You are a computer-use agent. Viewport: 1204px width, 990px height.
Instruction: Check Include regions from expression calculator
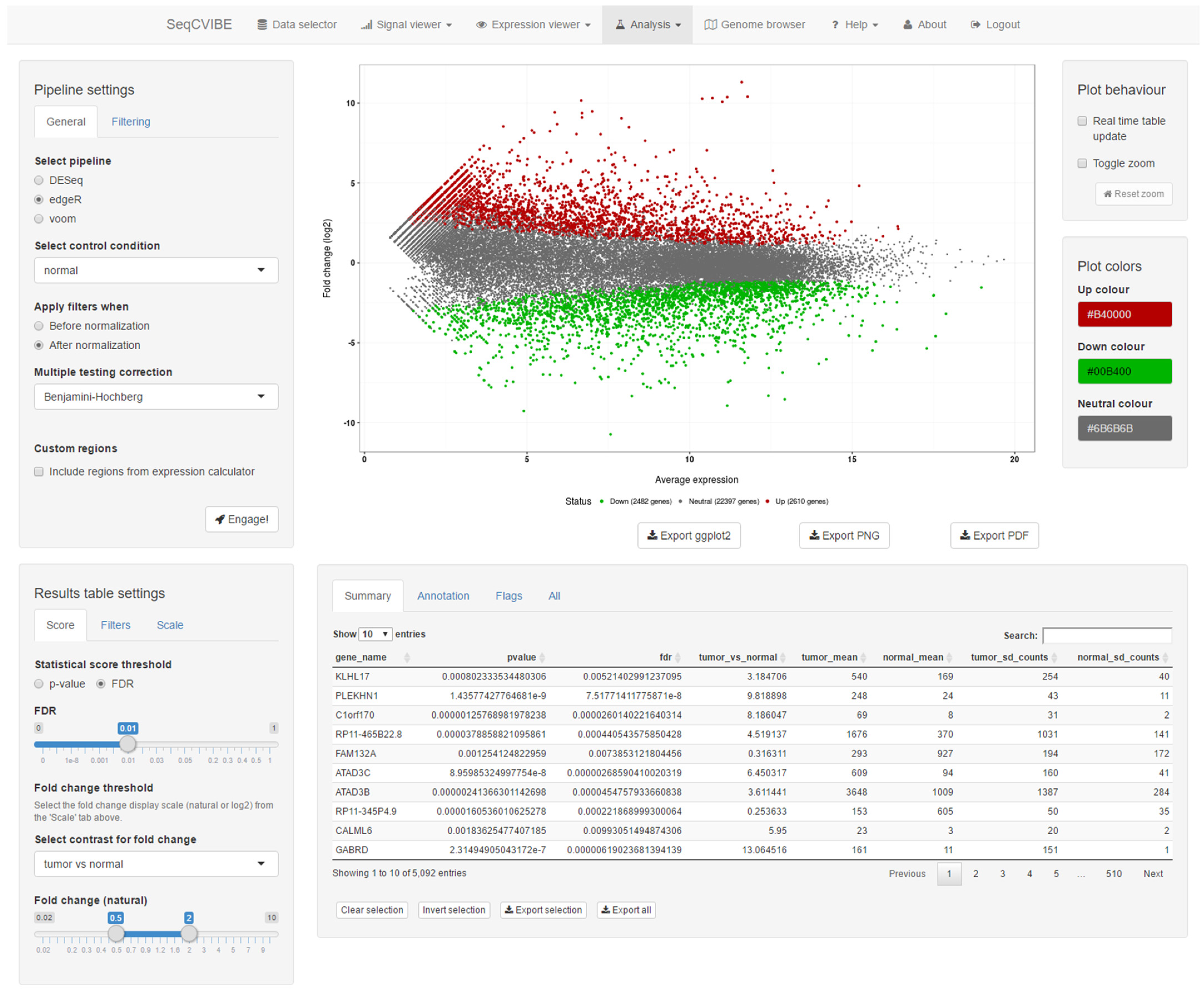pos(39,472)
